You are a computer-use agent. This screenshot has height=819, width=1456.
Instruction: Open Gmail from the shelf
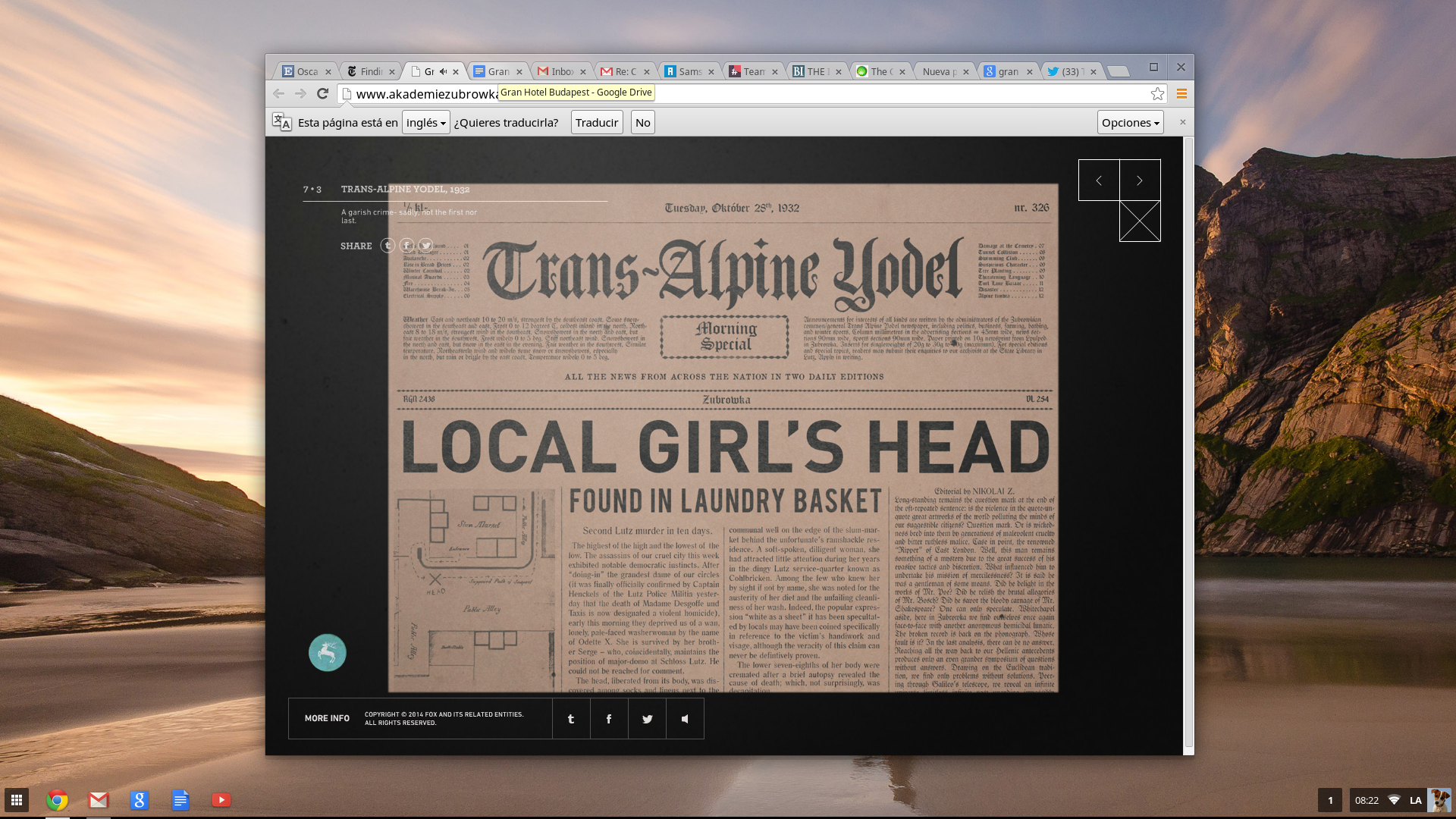[x=98, y=800]
